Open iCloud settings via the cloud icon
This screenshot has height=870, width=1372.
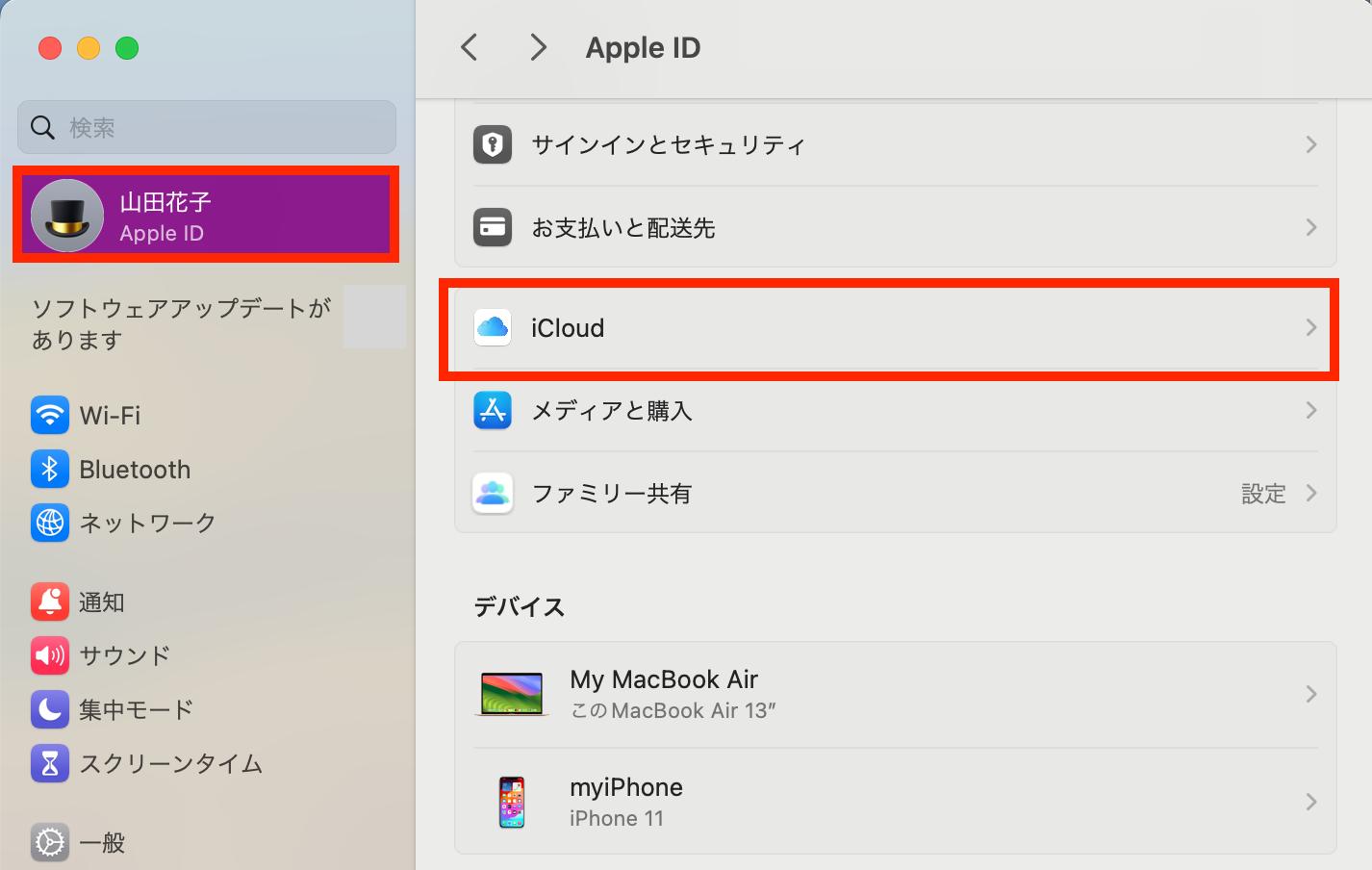coord(492,327)
